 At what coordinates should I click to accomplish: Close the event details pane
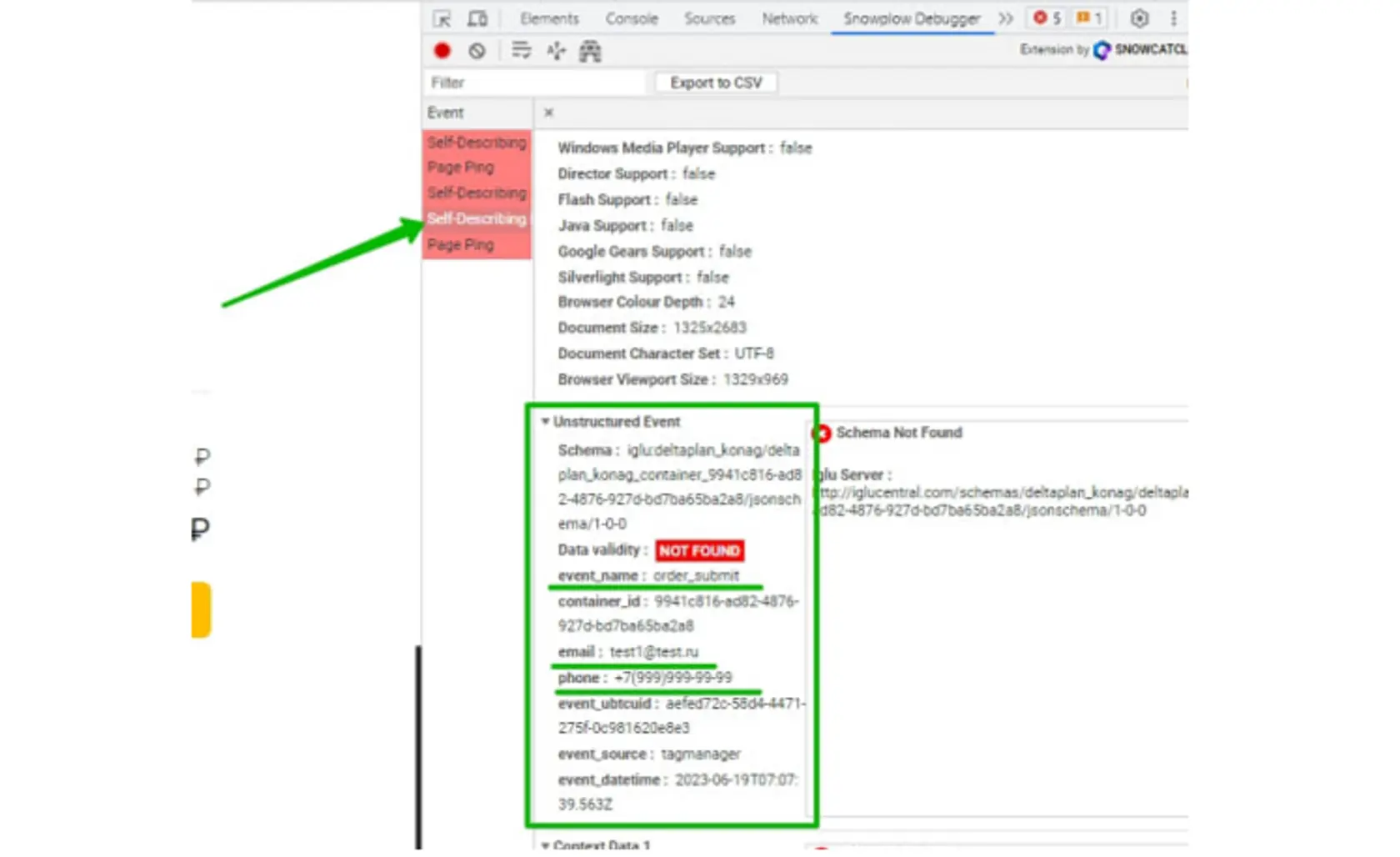tap(548, 113)
